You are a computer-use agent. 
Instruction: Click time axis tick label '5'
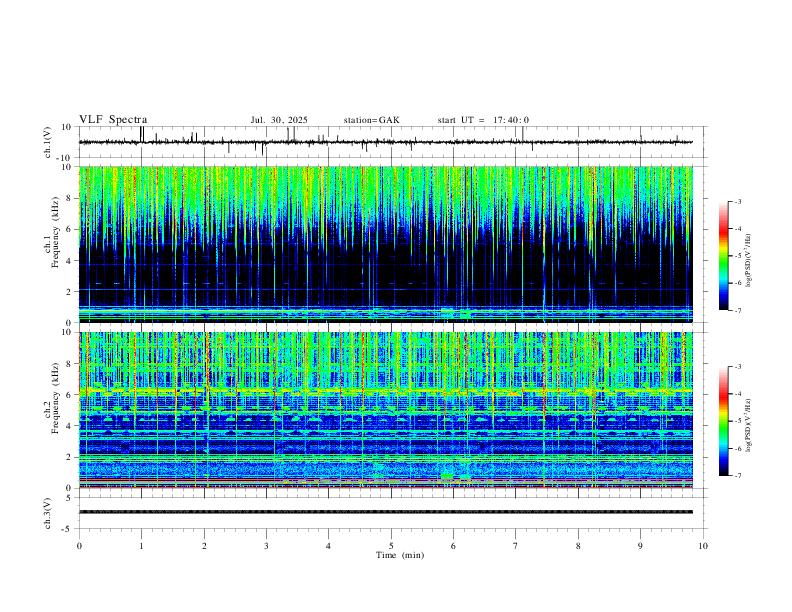coord(391,546)
